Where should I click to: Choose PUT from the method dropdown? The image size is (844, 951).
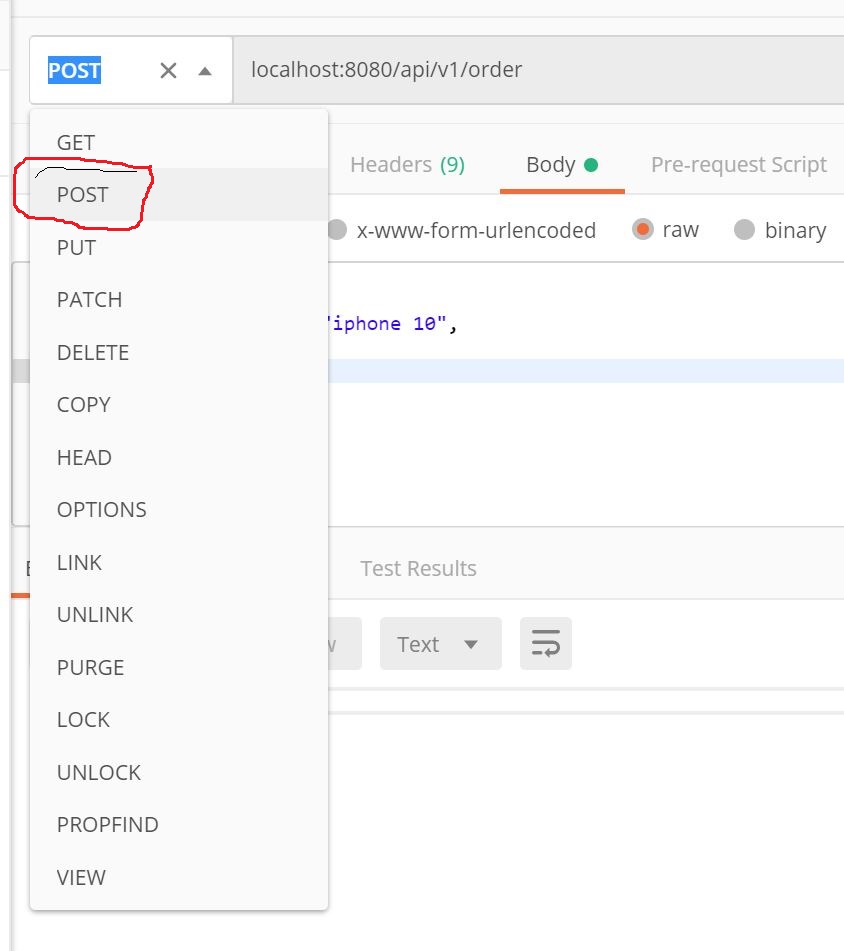[75, 247]
